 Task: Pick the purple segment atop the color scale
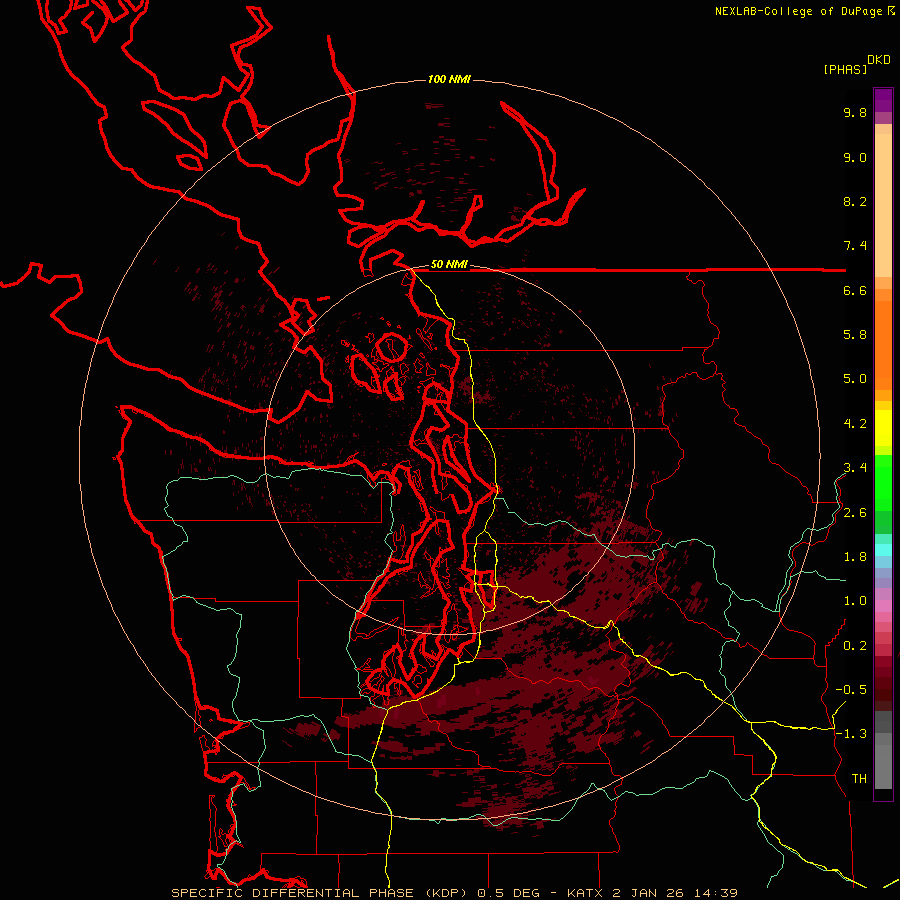[883, 100]
